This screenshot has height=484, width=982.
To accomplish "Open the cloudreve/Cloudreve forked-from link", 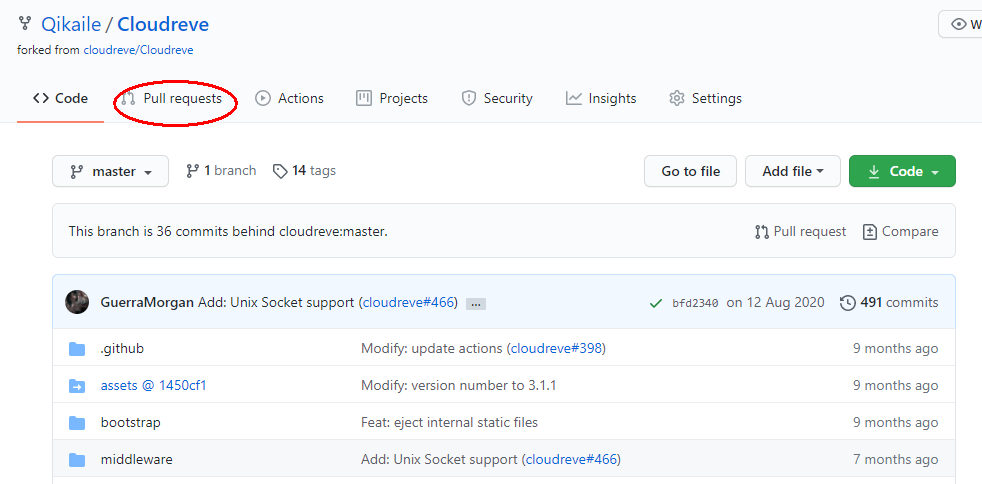I will [x=138, y=49].
